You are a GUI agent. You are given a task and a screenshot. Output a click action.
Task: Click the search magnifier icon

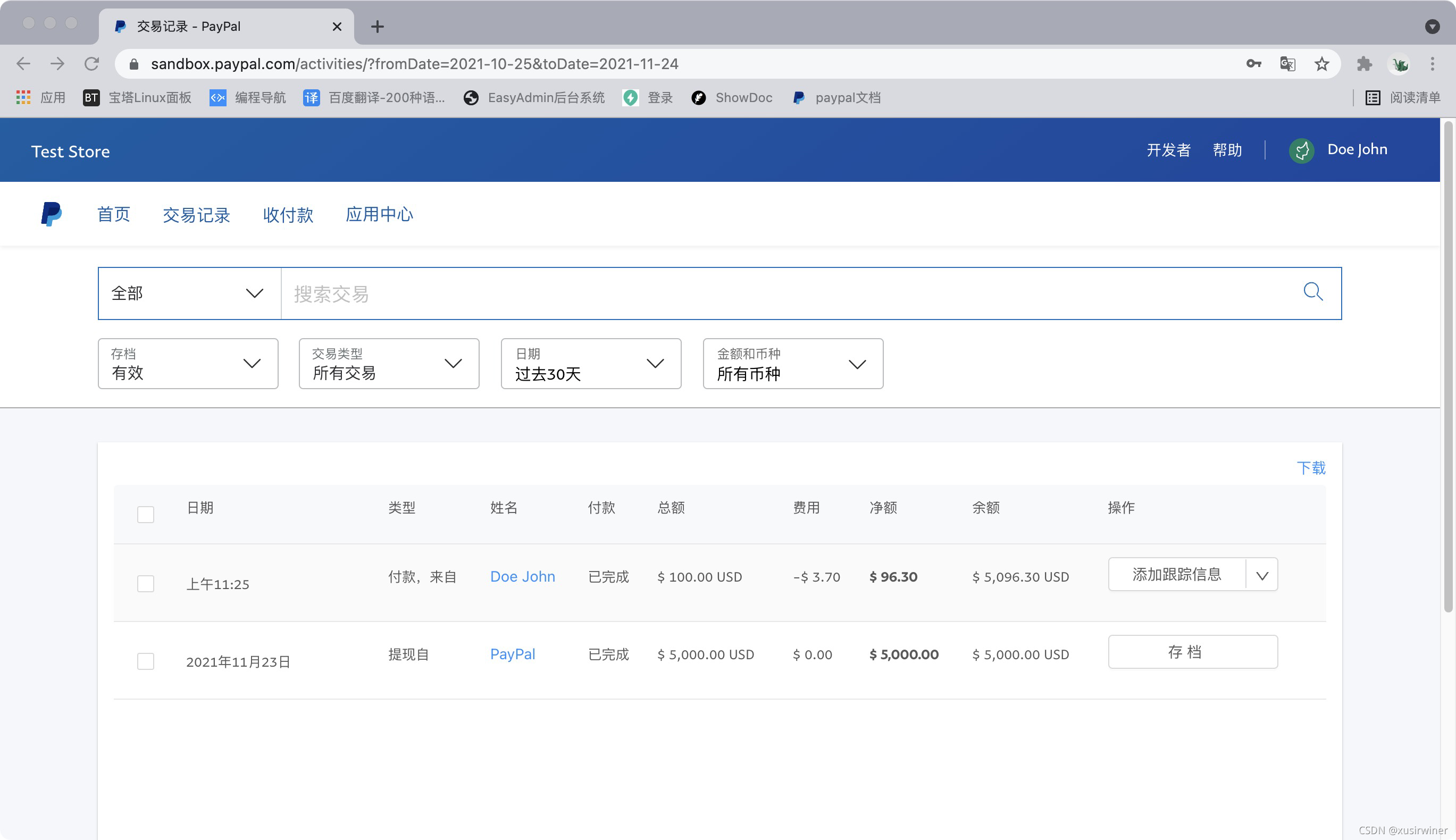1313,292
